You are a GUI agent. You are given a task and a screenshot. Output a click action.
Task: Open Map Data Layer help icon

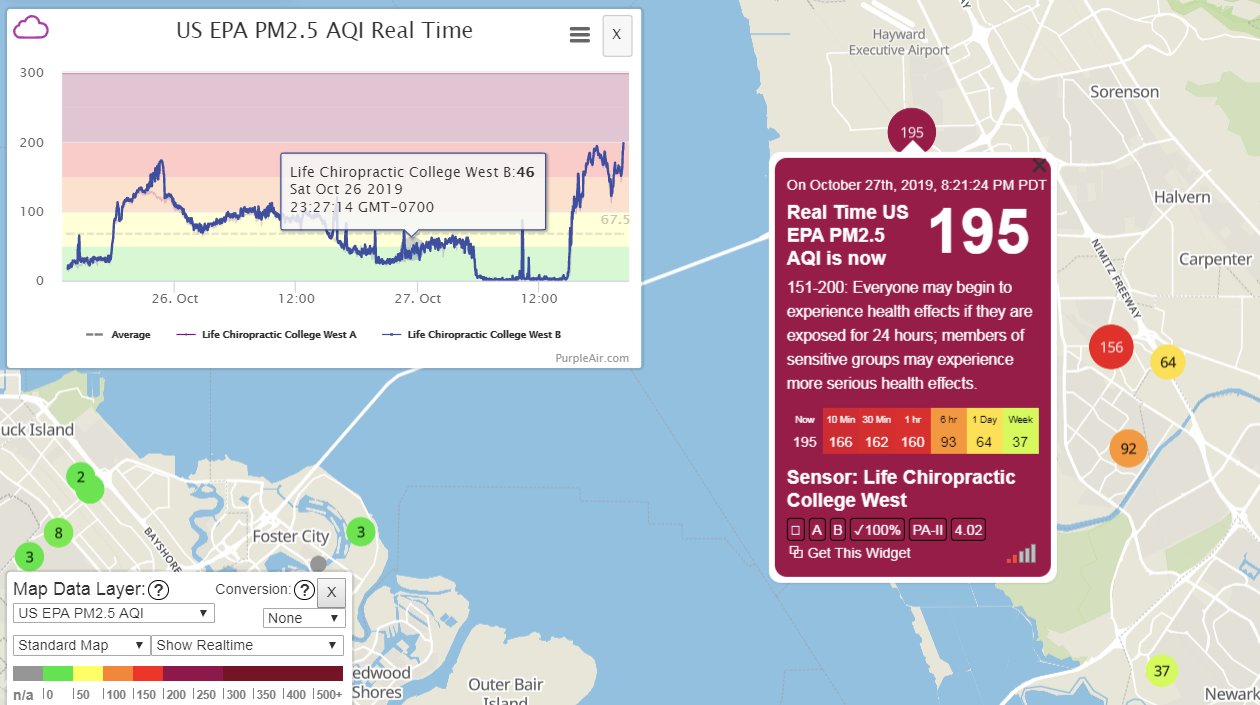pos(158,590)
